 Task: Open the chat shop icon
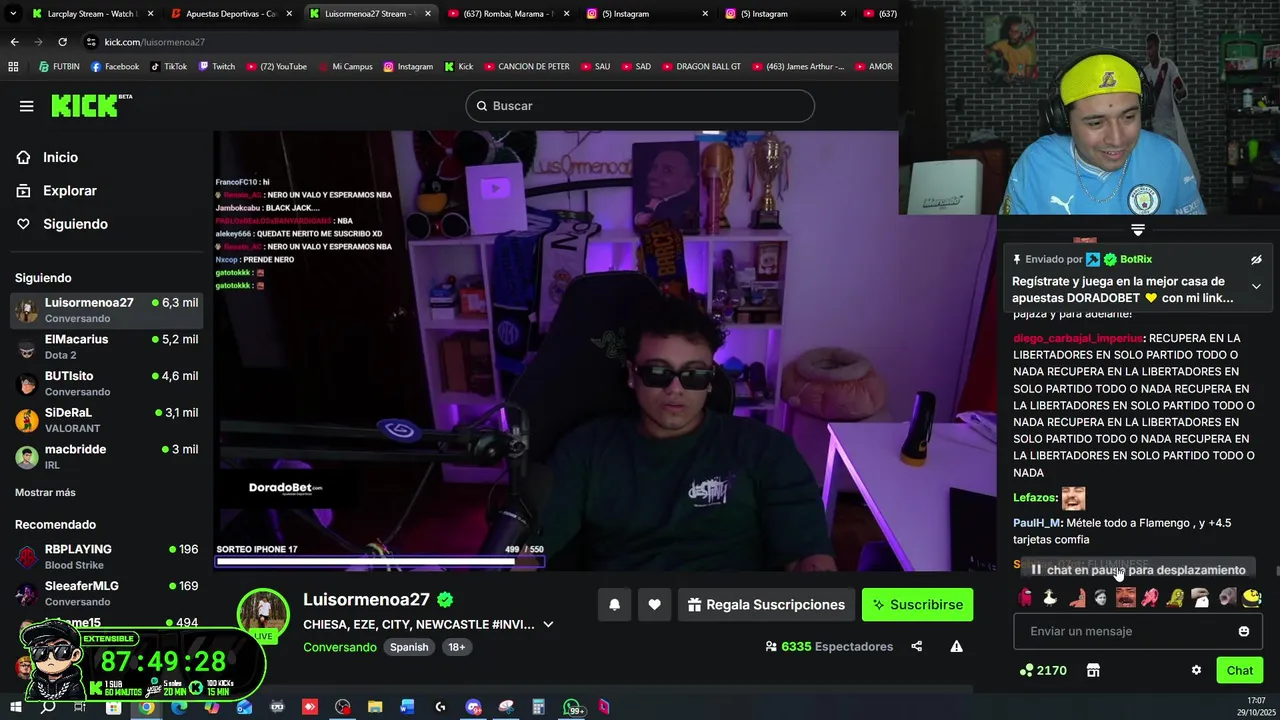(1093, 671)
